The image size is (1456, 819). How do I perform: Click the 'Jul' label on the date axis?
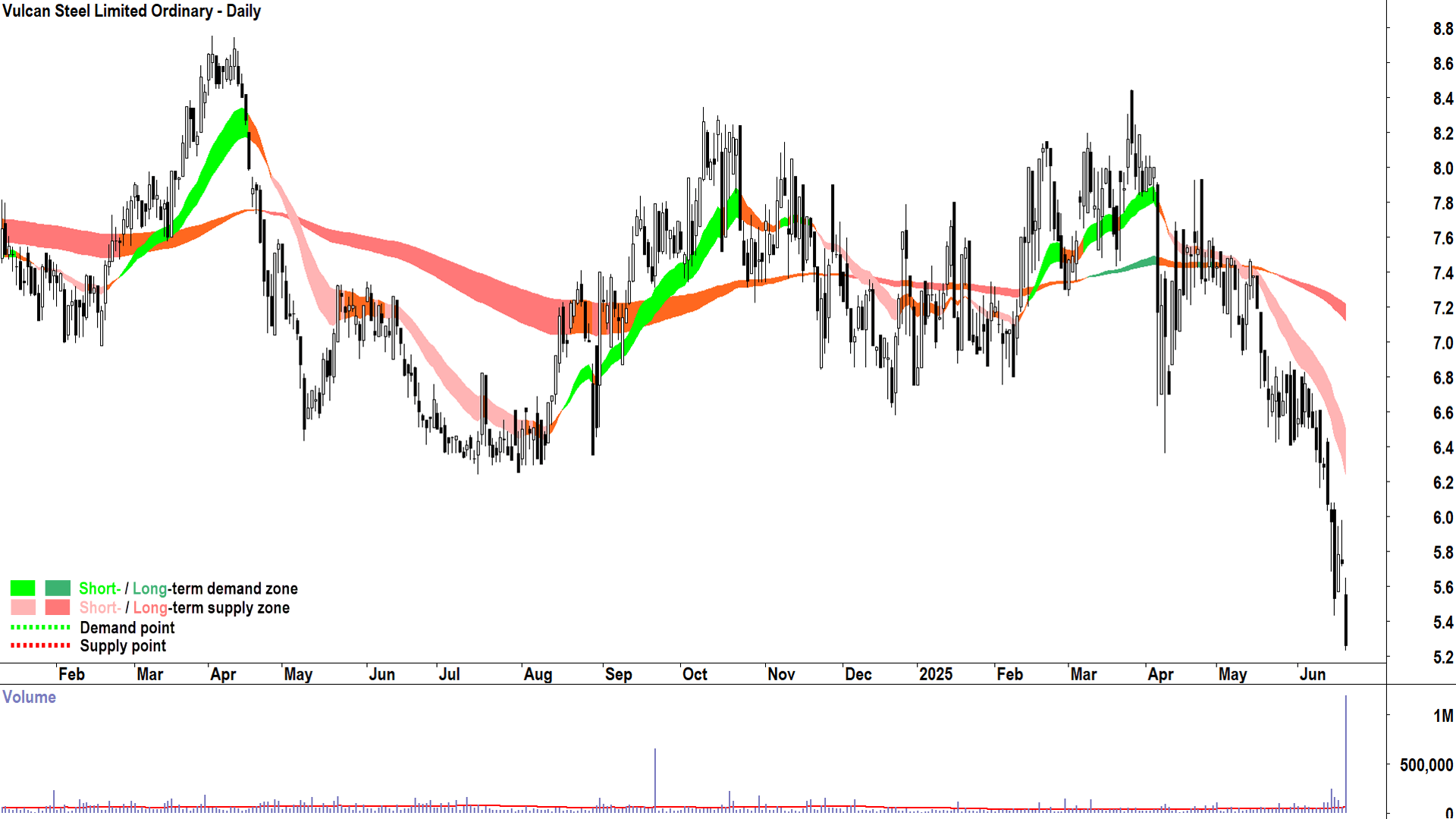click(449, 674)
